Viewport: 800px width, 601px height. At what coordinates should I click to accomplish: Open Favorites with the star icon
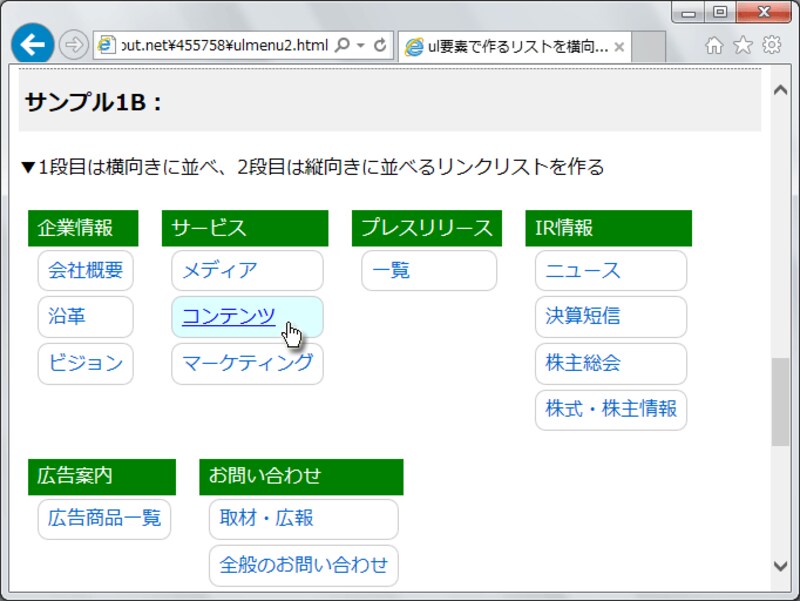point(741,45)
